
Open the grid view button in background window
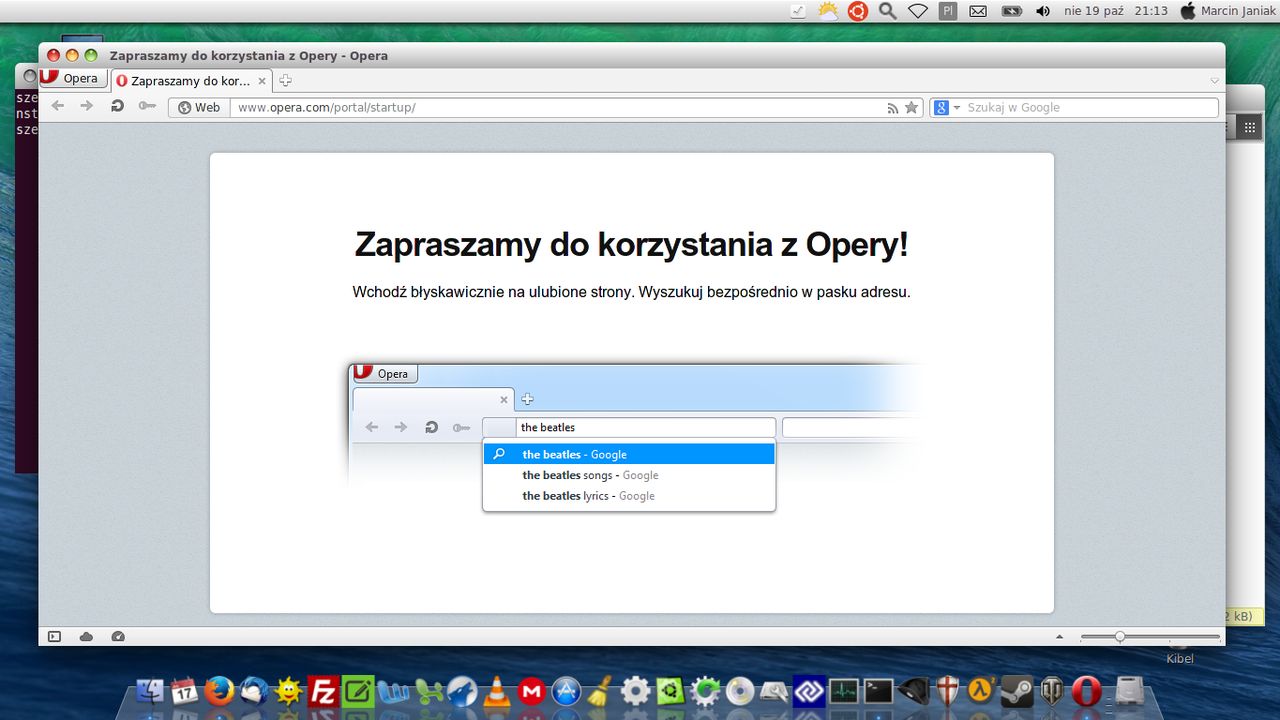click(1249, 127)
